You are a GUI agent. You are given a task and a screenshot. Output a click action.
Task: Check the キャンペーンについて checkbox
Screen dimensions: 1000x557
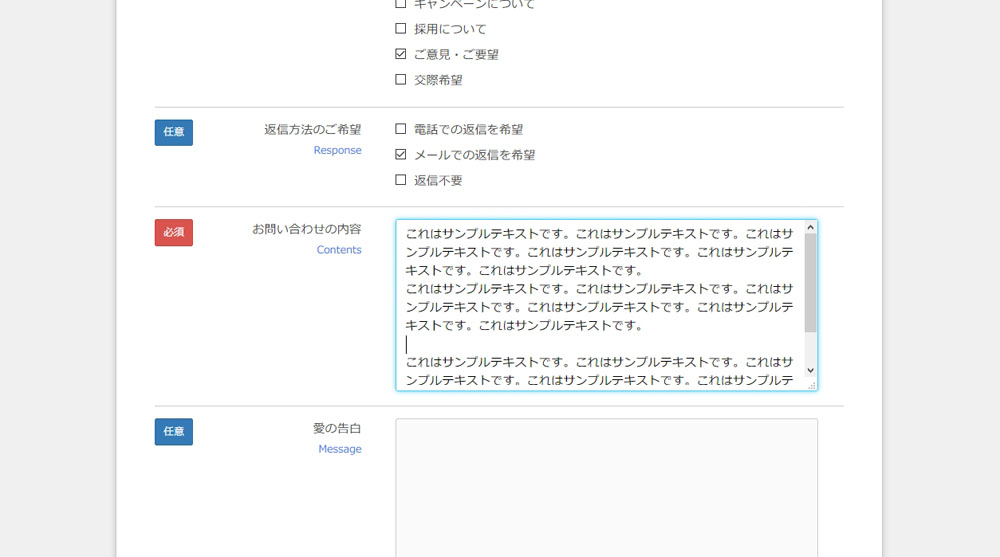click(x=401, y=4)
